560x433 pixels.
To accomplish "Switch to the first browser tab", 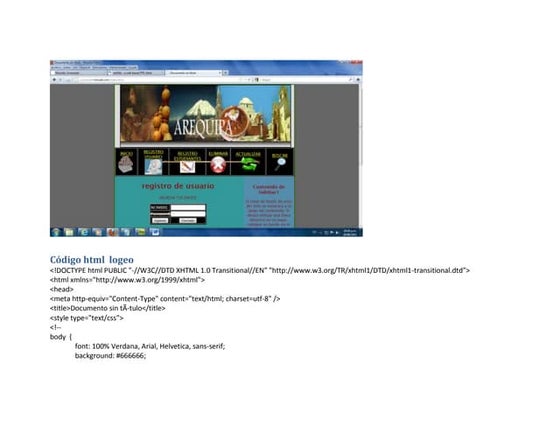I will click(x=79, y=73).
